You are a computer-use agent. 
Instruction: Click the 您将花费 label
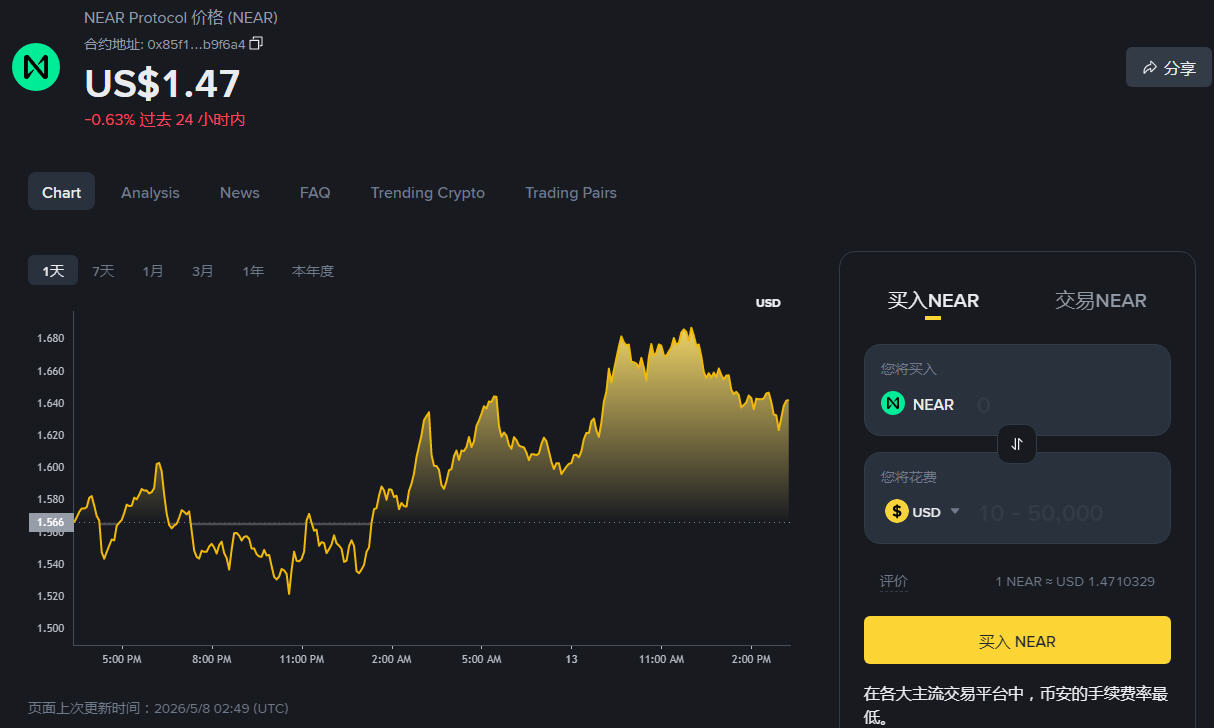pyautogui.click(x=909, y=478)
